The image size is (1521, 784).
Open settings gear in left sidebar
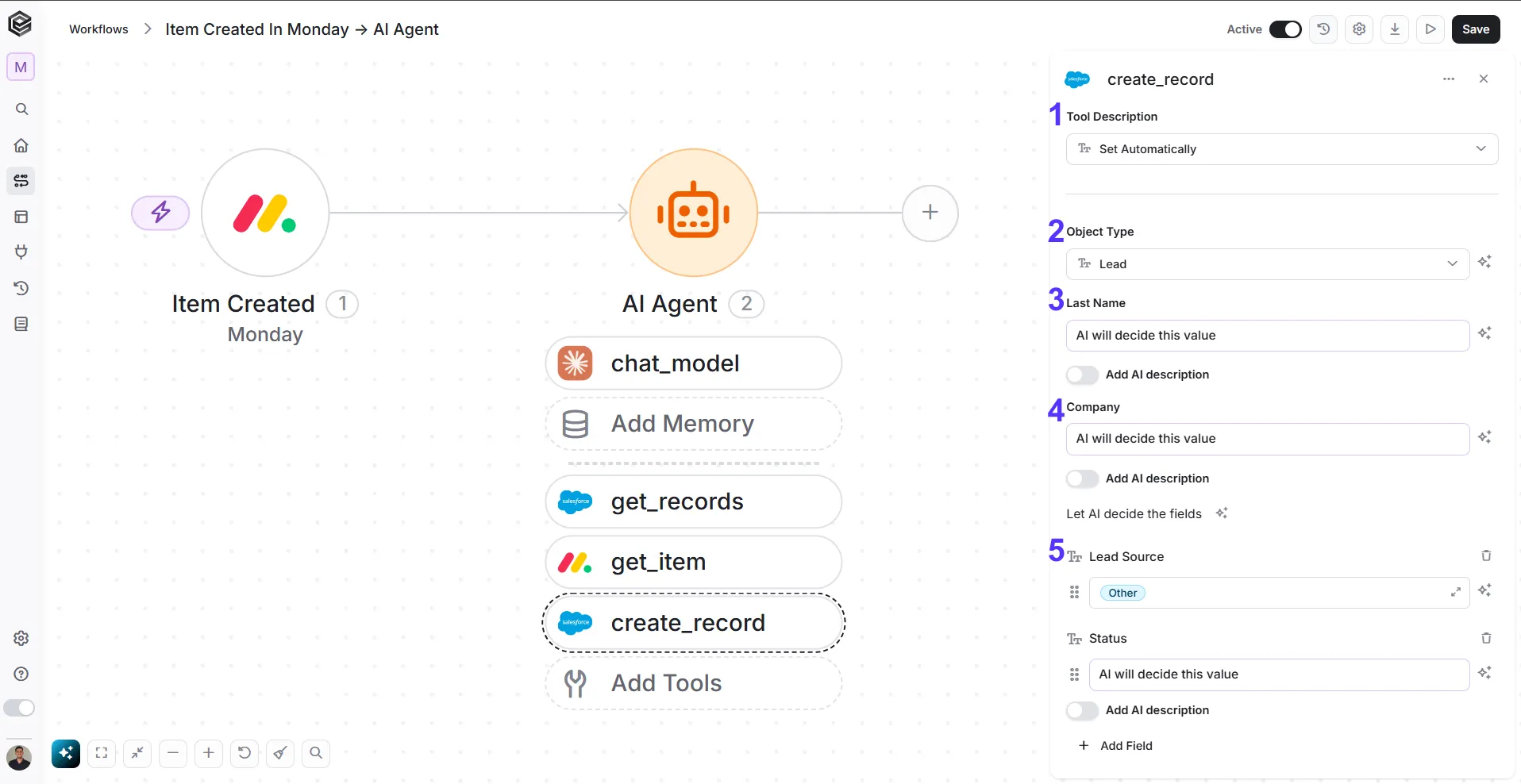(21, 638)
